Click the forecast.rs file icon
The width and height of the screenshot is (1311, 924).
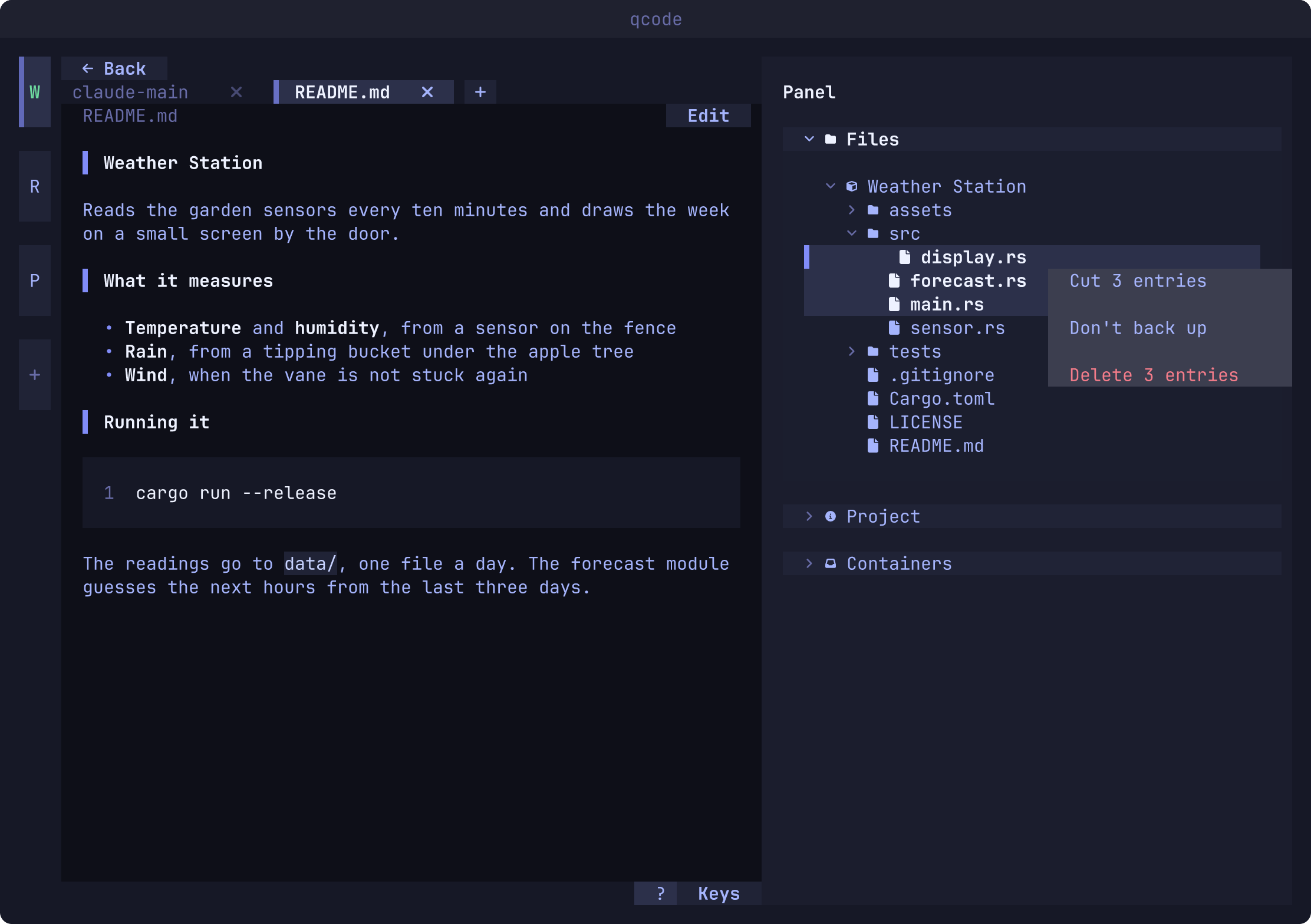pyautogui.click(x=894, y=280)
